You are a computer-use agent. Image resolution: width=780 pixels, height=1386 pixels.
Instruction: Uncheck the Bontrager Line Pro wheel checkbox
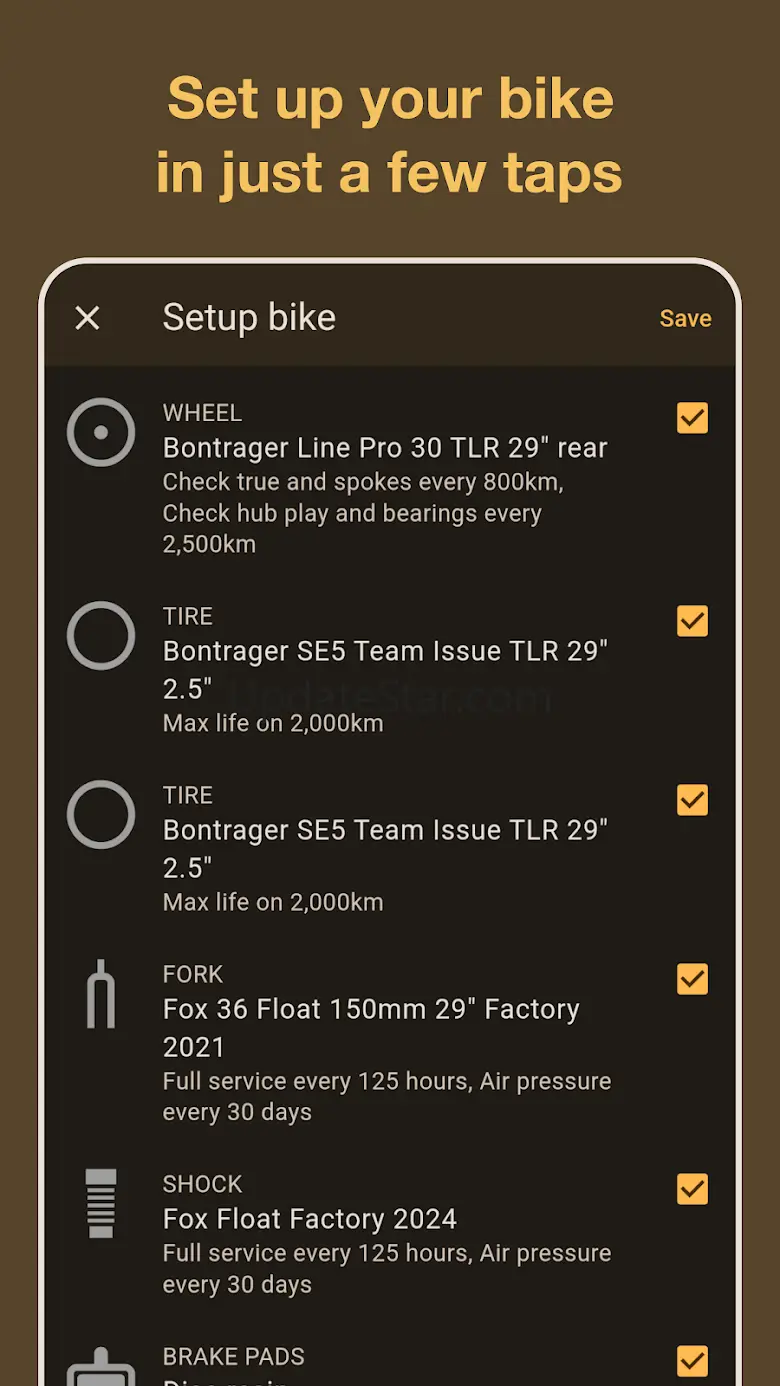tap(692, 418)
